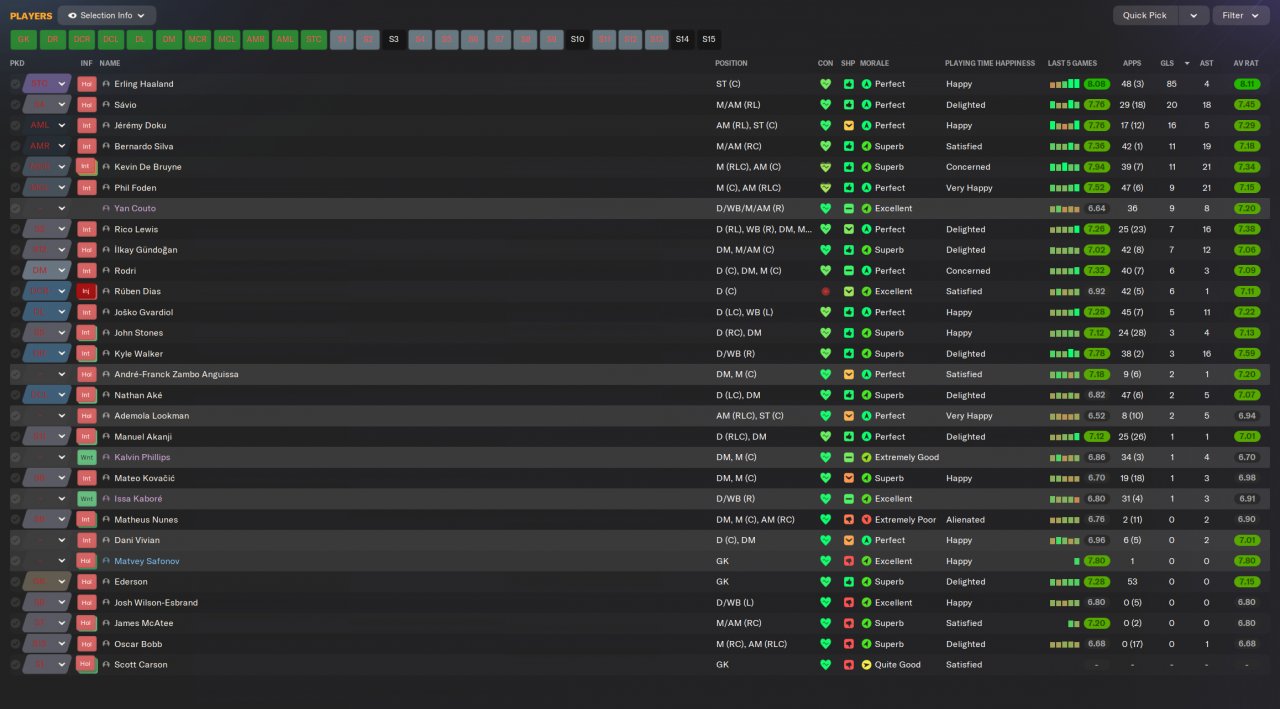Click the Quick Pick button

pyautogui.click(x=1145, y=15)
